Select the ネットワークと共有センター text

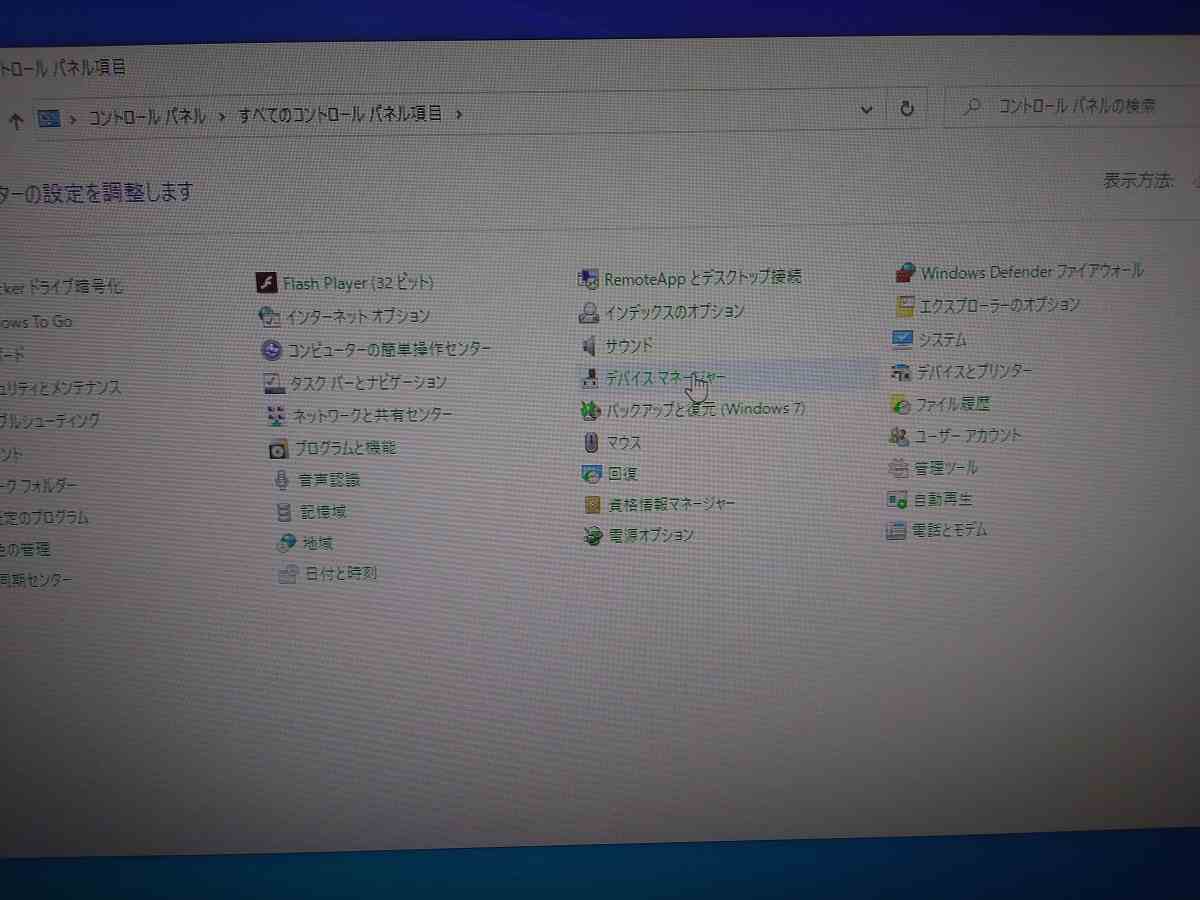372,414
